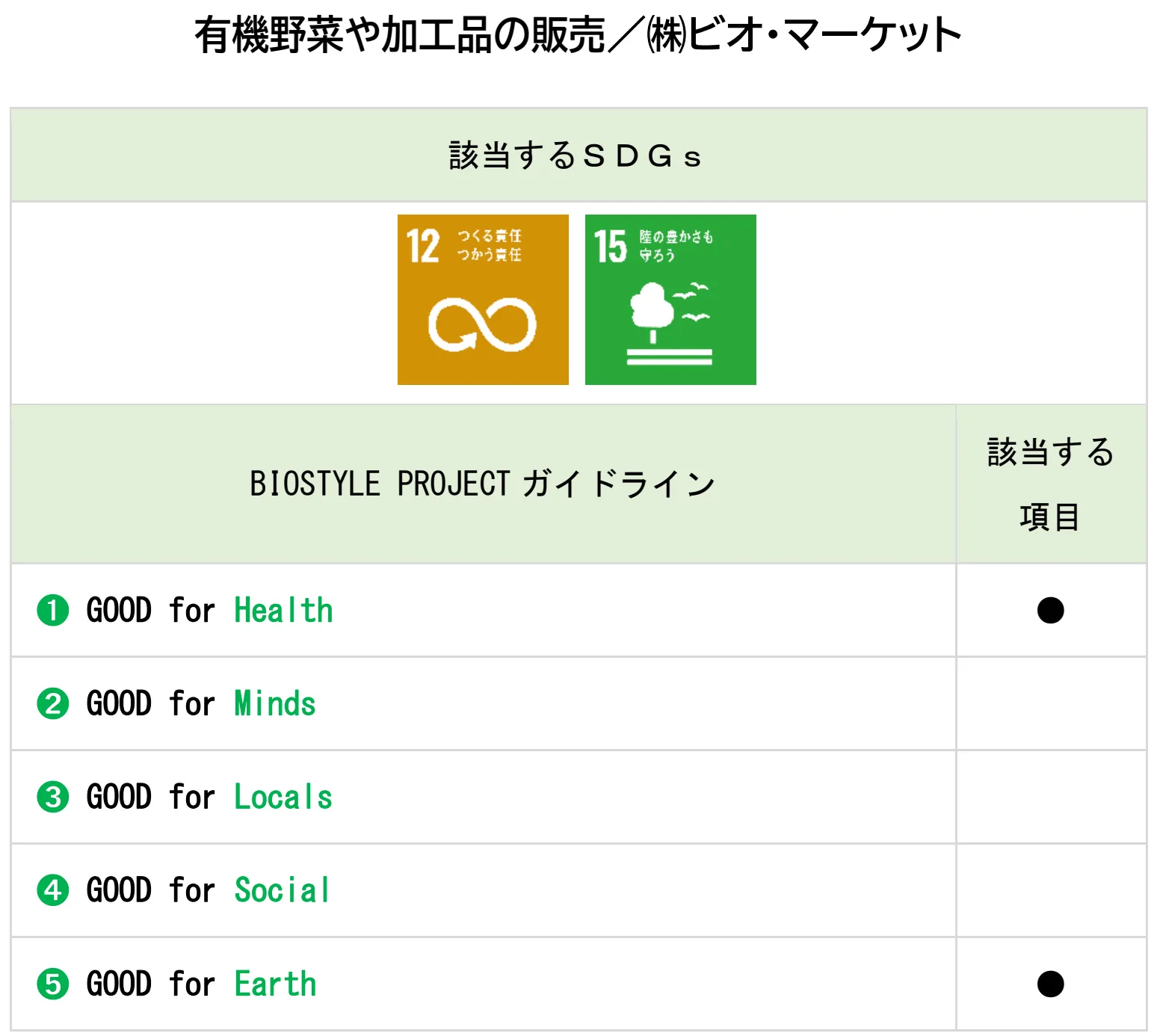This screenshot has height=1036, width=1157.
Task: Click the SDG 12 orange infinity icon
Action: coord(483,300)
